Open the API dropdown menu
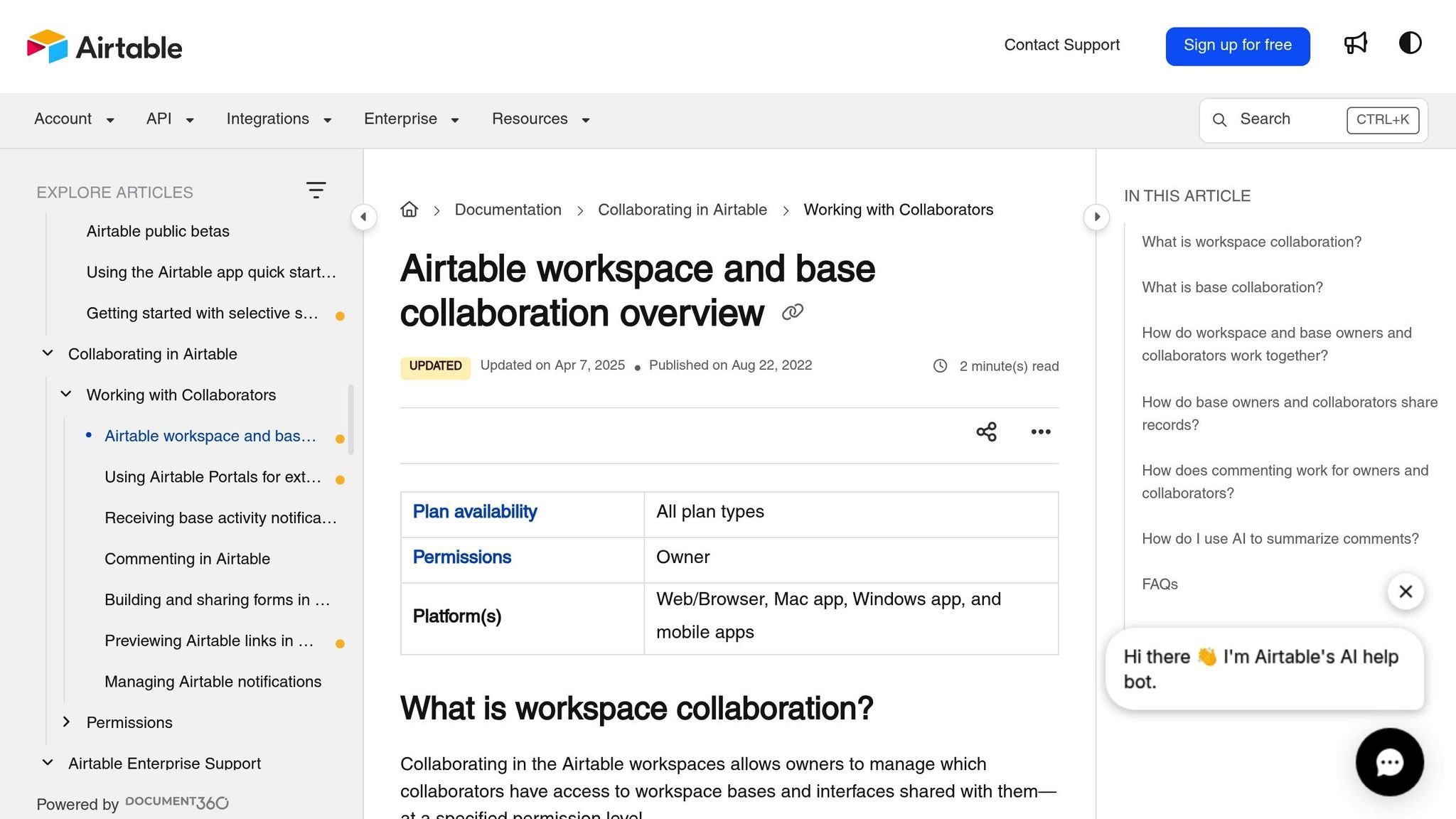The image size is (1456, 819). (x=170, y=119)
